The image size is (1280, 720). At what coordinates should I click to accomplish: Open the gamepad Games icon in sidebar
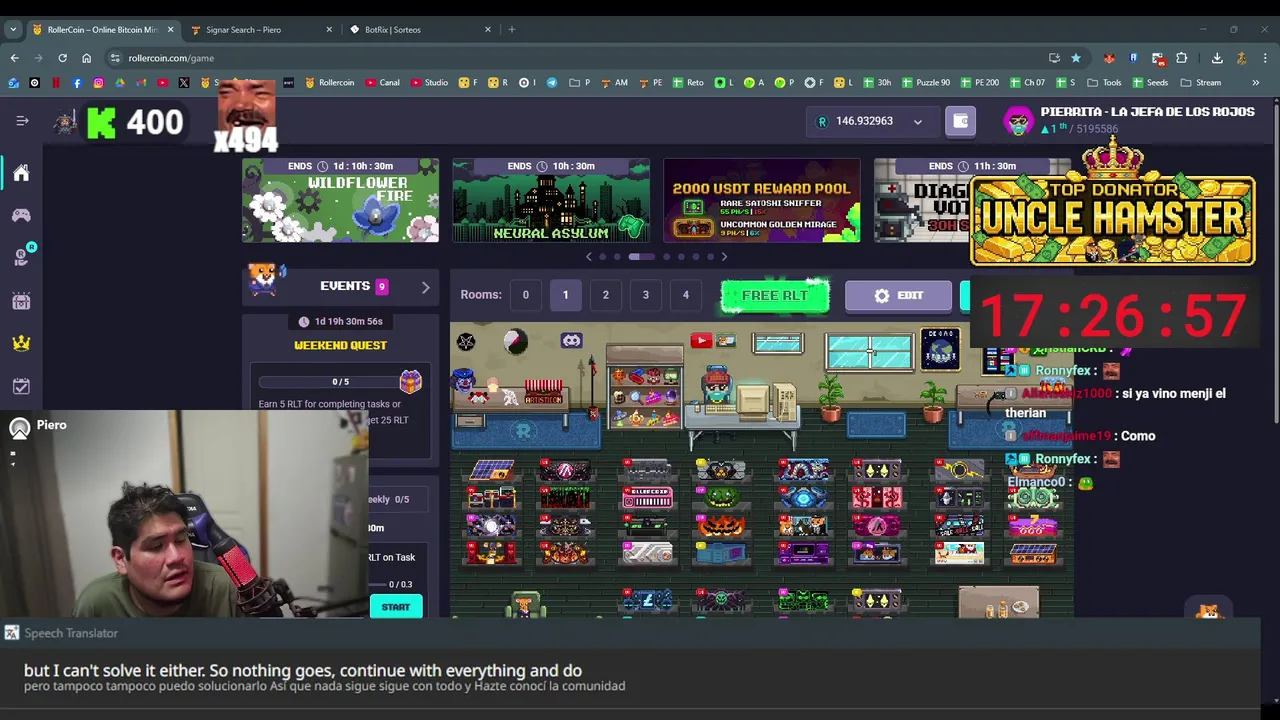(x=21, y=215)
